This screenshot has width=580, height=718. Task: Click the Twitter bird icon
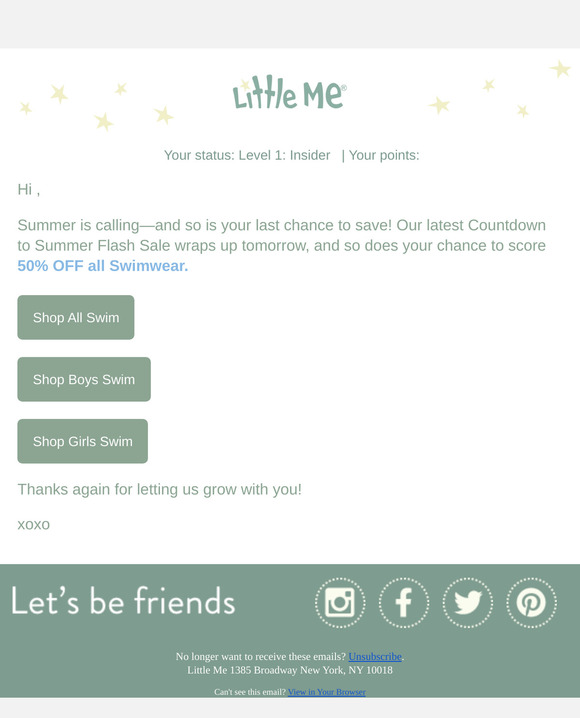[467, 603]
